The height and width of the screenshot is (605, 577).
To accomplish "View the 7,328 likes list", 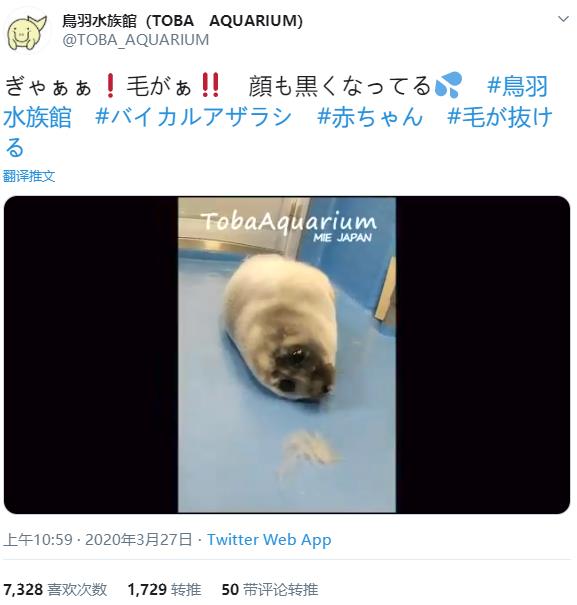I will point(55,589).
